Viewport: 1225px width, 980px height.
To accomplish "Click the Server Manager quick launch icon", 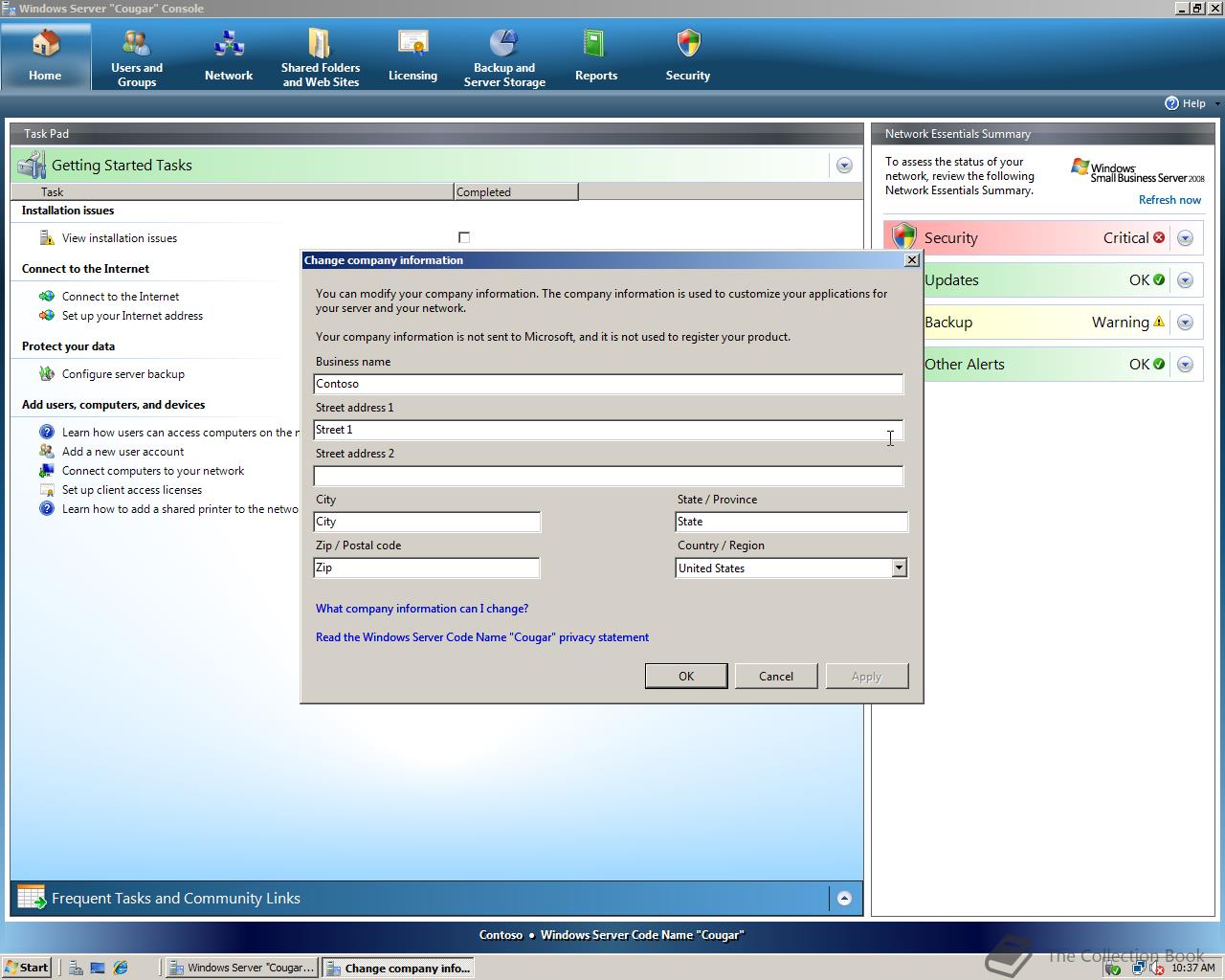I will click(x=75, y=968).
